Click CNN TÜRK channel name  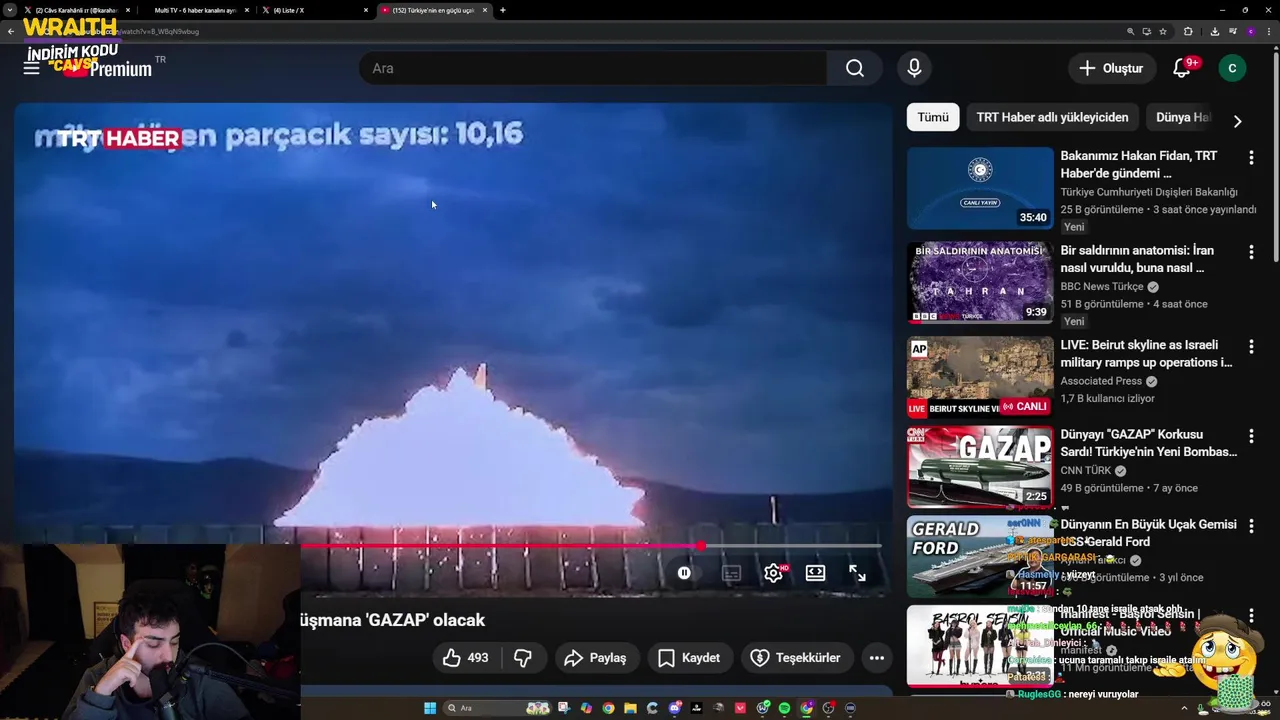pyautogui.click(x=1085, y=471)
